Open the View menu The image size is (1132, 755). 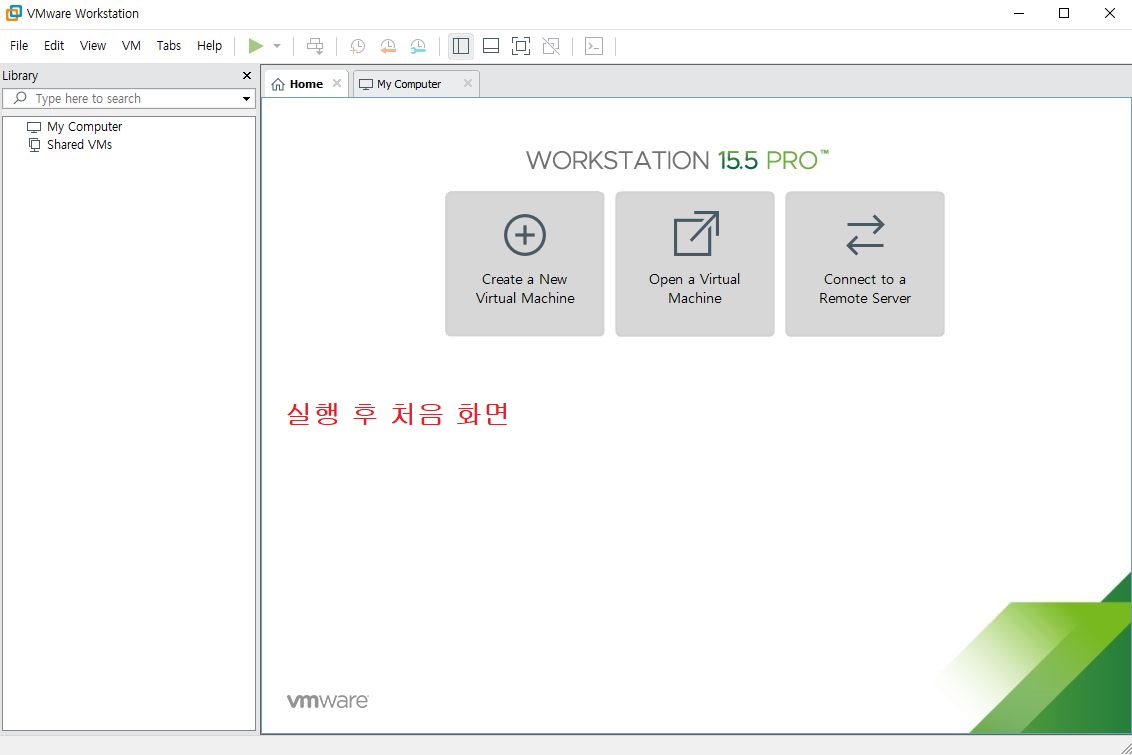tap(92, 45)
